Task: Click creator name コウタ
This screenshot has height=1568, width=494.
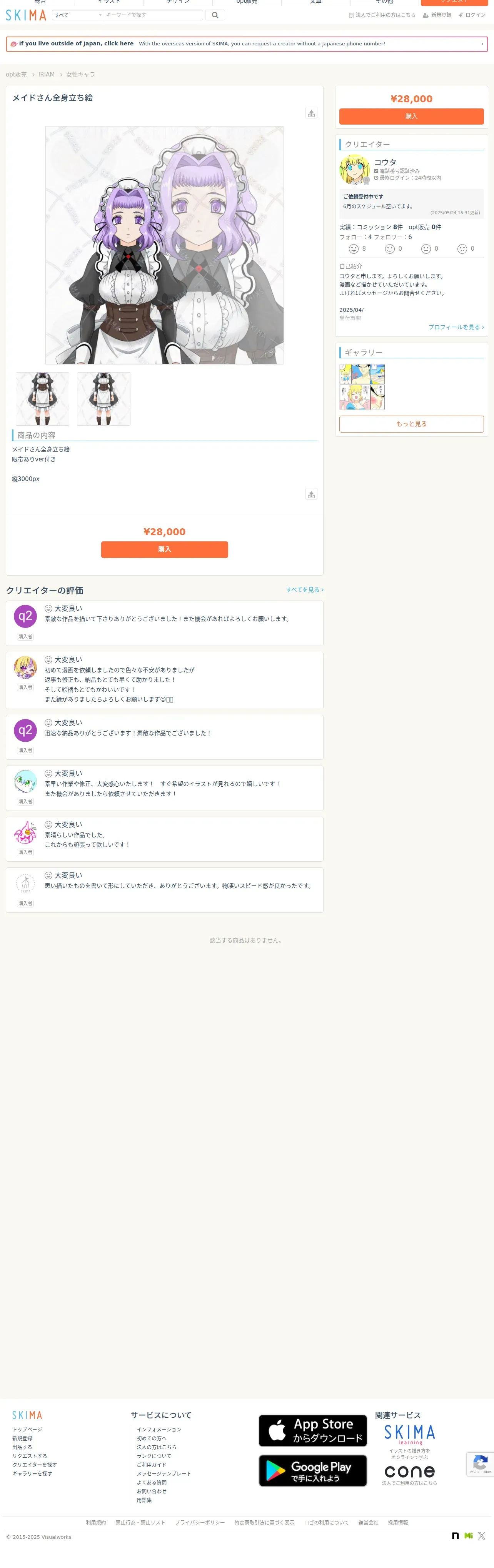Action: click(385, 162)
